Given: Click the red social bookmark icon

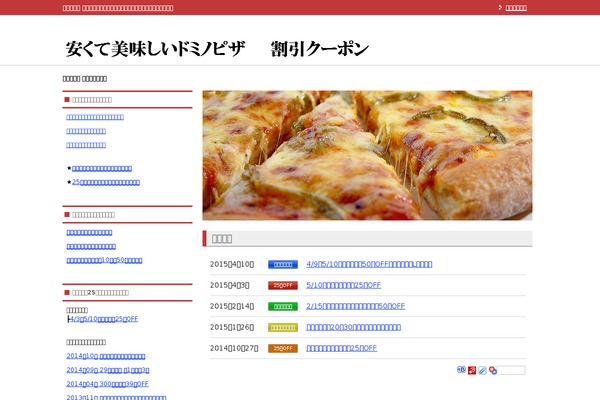Looking at the screenshot, I should [x=472, y=370].
